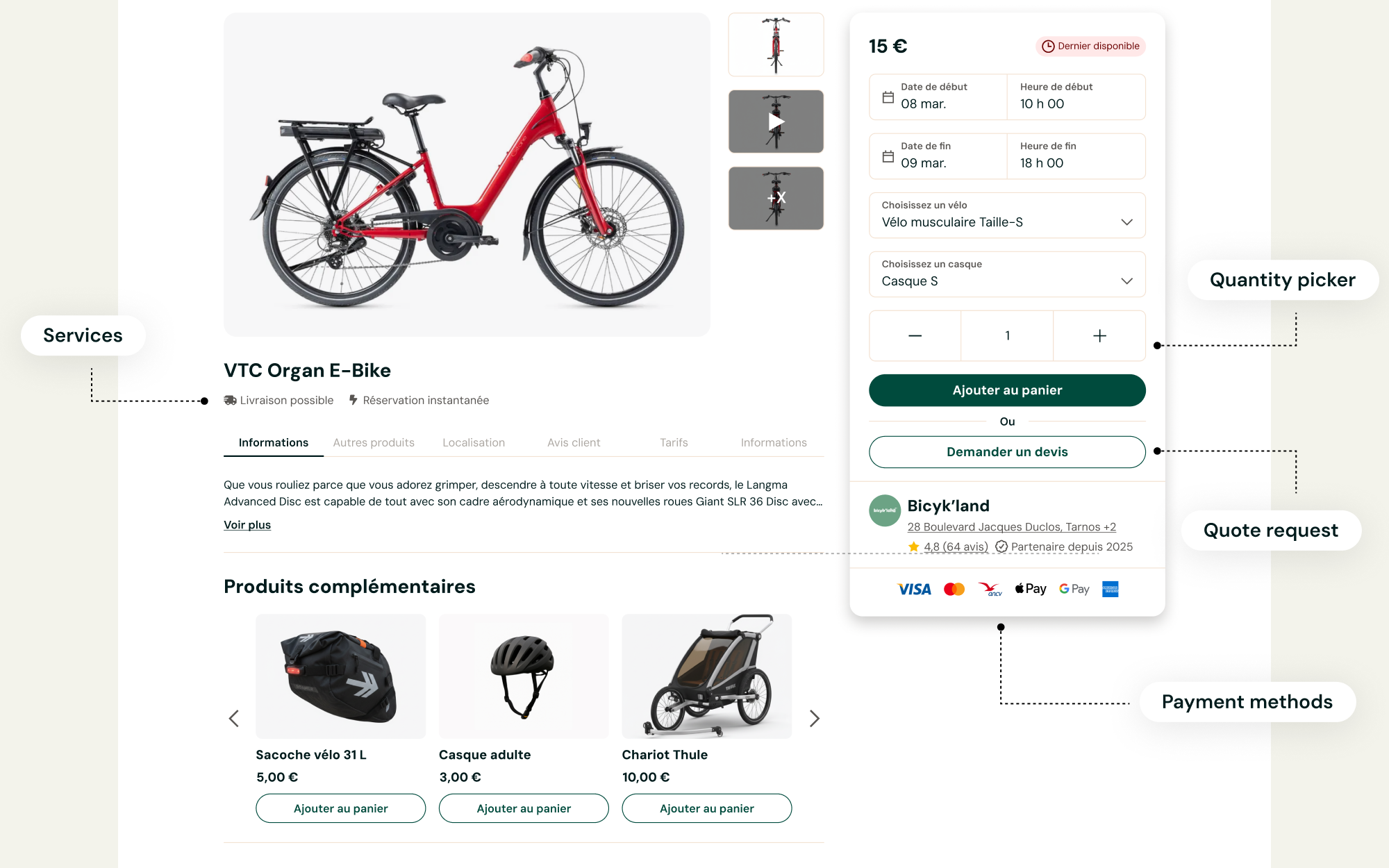Open the Tarifs tab
The image size is (1389, 868).
[x=674, y=442]
